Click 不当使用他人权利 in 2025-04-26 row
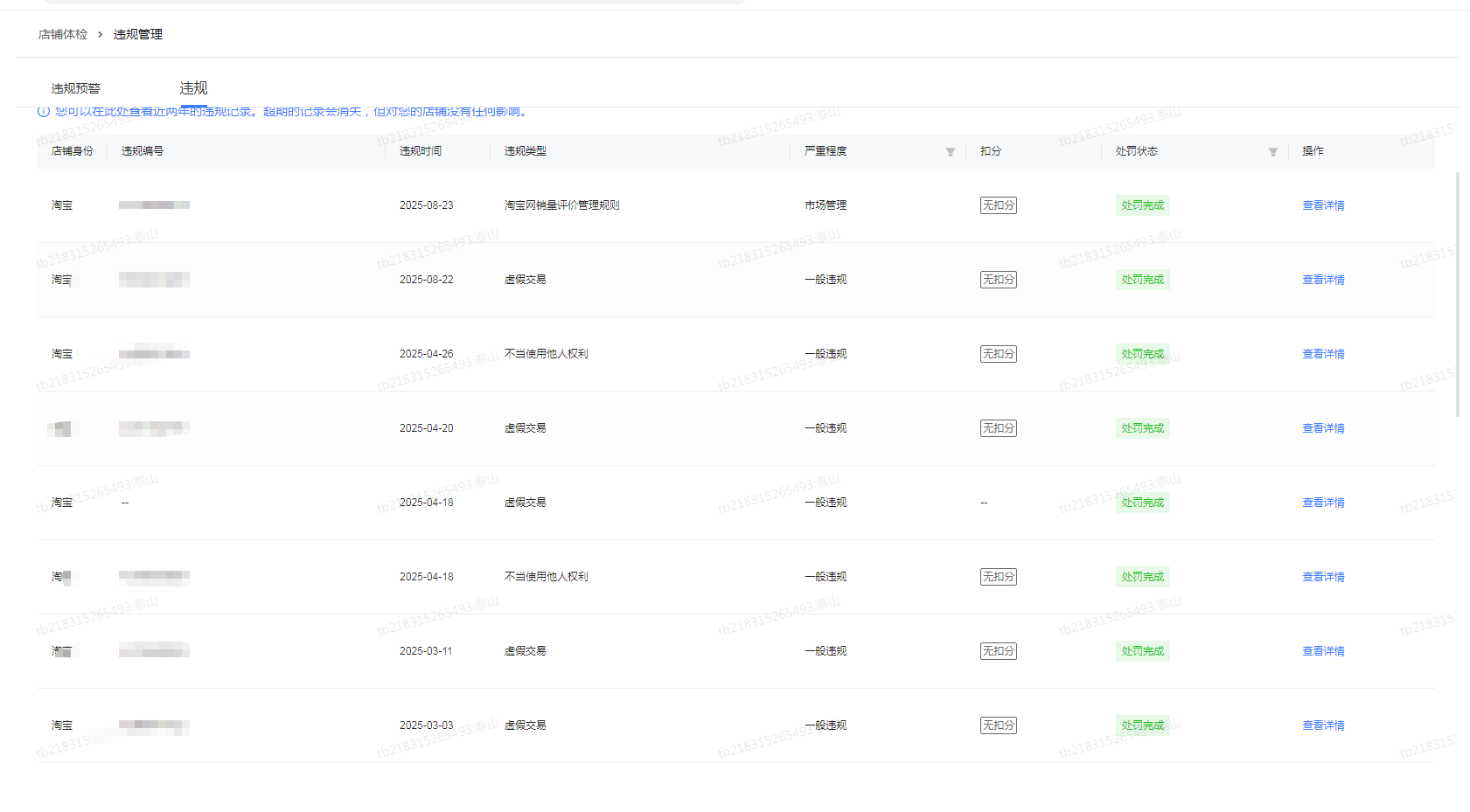Screen dimensions: 1470x812 [x=546, y=354]
